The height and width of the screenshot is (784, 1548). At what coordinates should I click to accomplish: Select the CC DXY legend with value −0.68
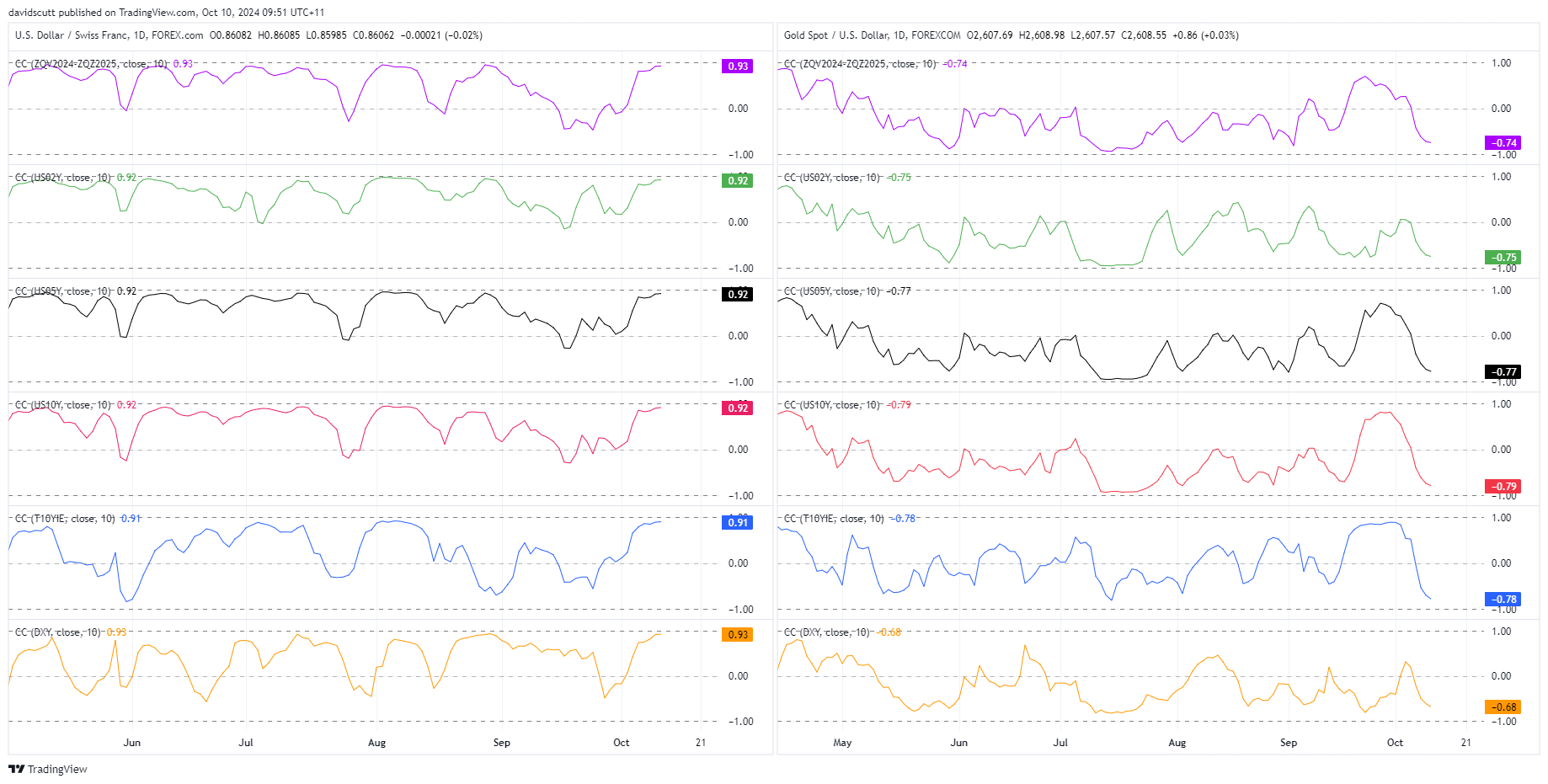click(x=842, y=632)
